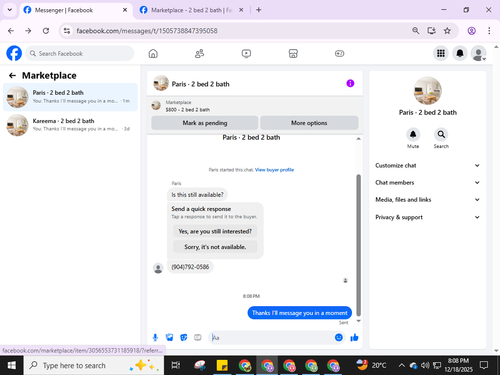The height and width of the screenshot is (375, 500).
Task: Open the Gaming icon in top navigation
Action: click(339, 53)
